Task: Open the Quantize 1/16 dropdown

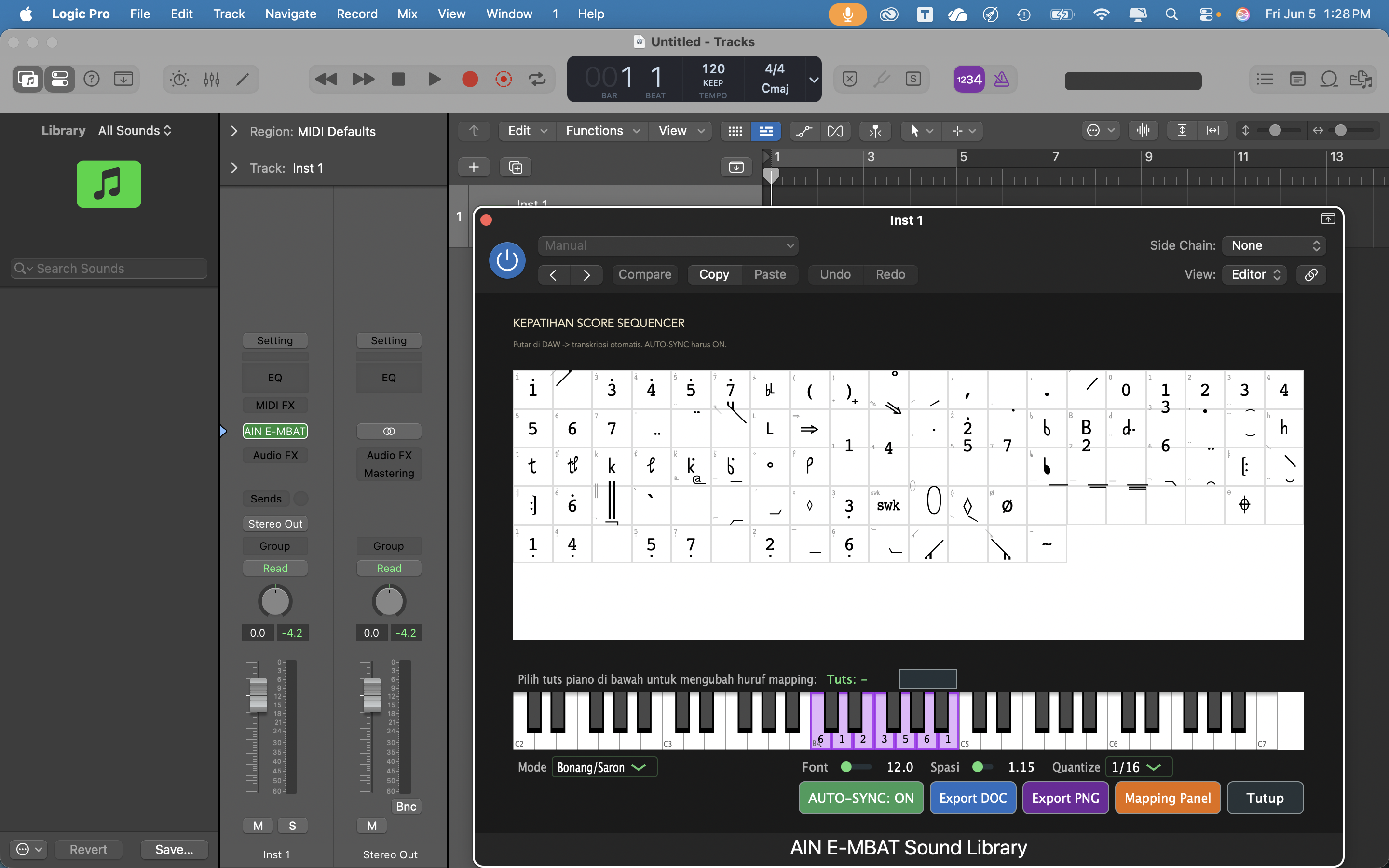Action: (x=1139, y=768)
